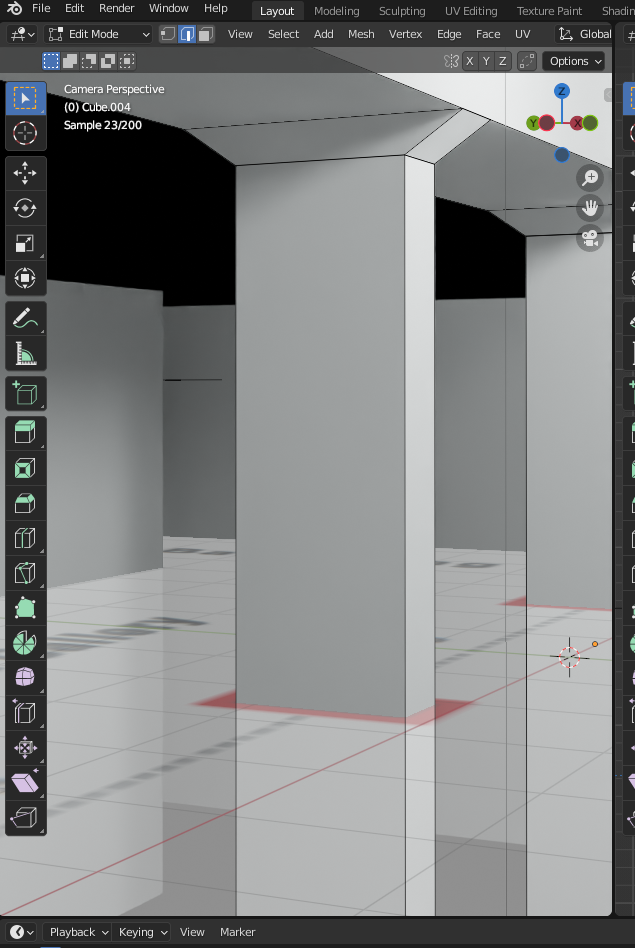Switch to the Texture Paint workspace tab
635x948 pixels.
pyautogui.click(x=549, y=11)
